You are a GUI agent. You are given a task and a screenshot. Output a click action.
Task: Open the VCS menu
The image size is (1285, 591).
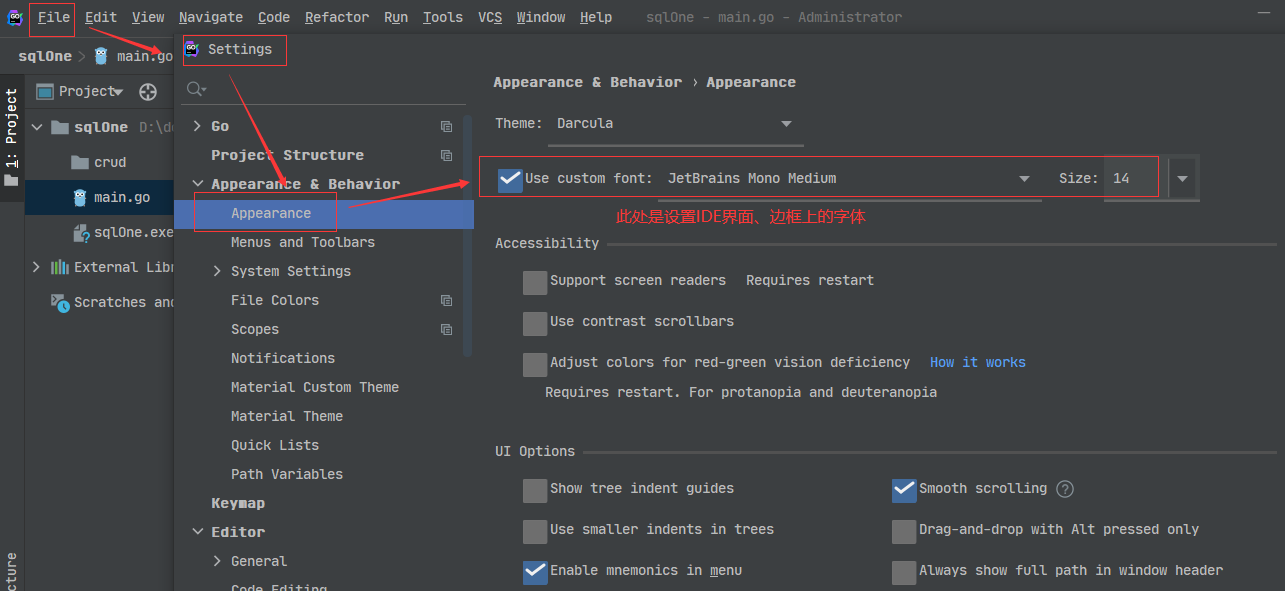(x=490, y=17)
